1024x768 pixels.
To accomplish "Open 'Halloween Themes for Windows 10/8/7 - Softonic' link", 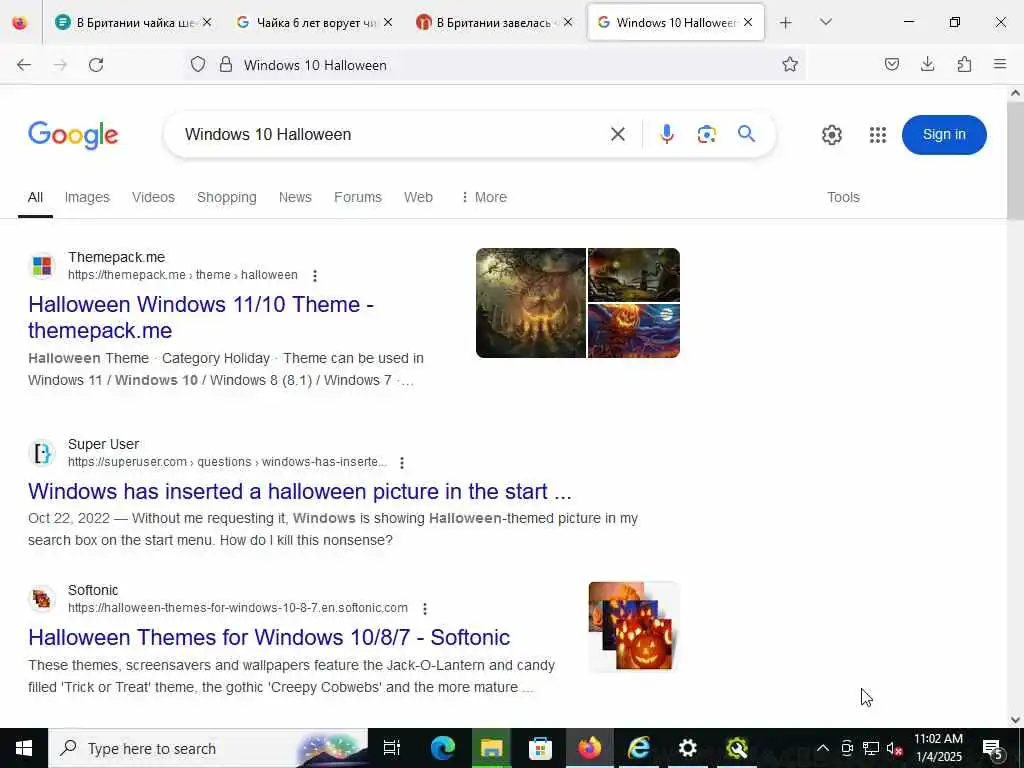I will coord(269,637).
